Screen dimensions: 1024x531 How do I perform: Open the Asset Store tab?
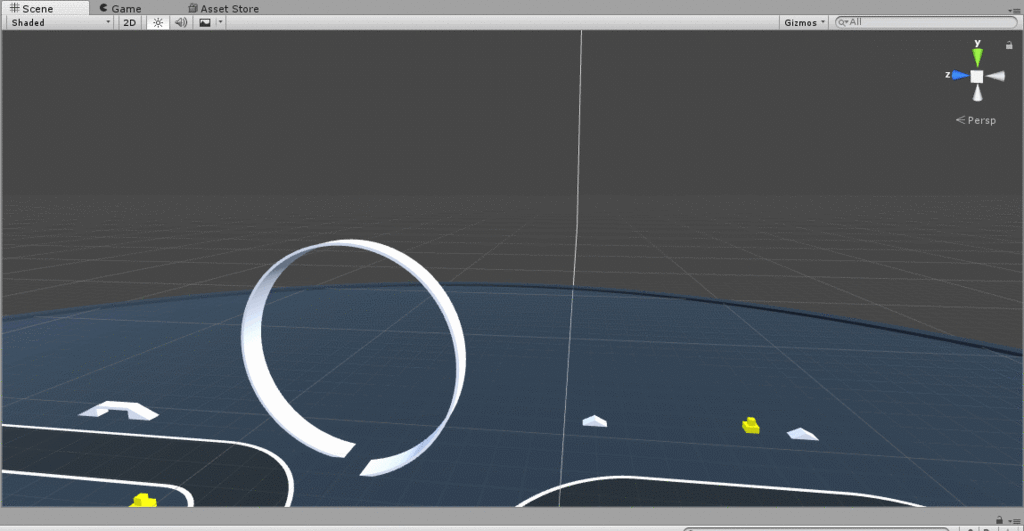click(223, 8)
